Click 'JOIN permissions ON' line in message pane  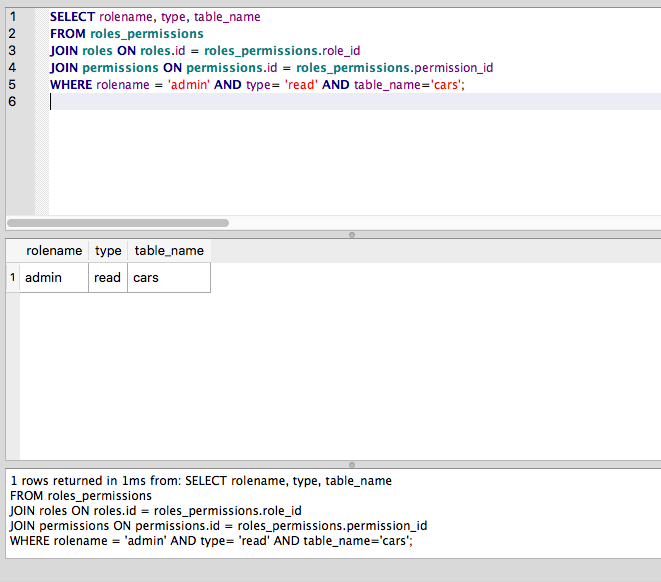click(218, 526)
